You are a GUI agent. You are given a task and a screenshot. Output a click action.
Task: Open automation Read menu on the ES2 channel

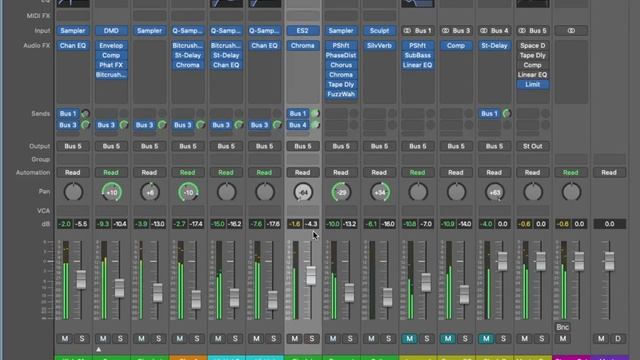[x=302, y=173]
